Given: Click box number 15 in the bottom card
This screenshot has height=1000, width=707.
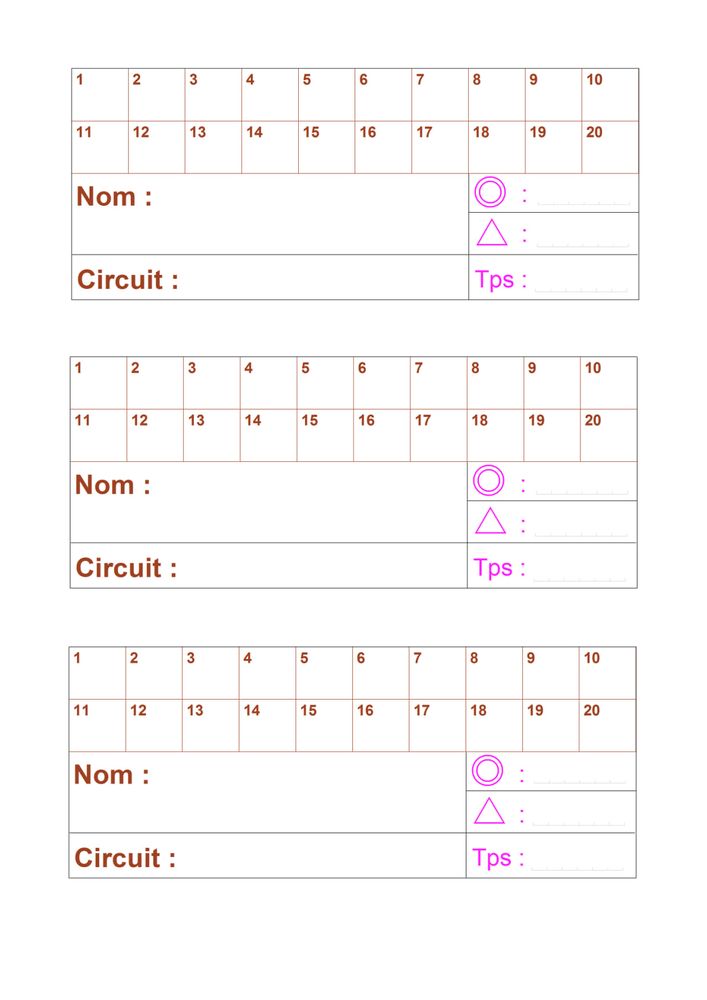Looking at the screenshot, I should click(324, 725).
